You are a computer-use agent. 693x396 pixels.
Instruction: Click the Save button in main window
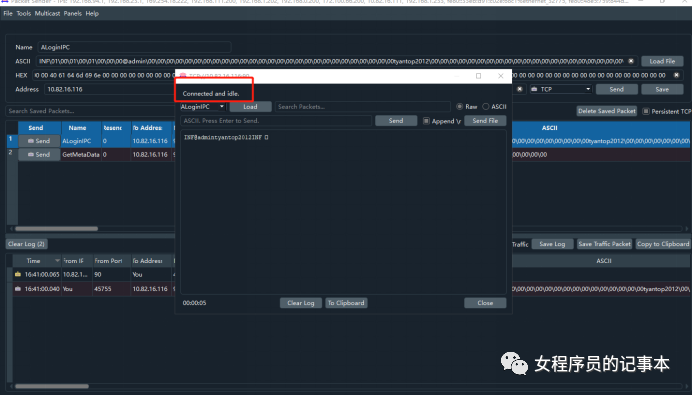pos(662,89)
